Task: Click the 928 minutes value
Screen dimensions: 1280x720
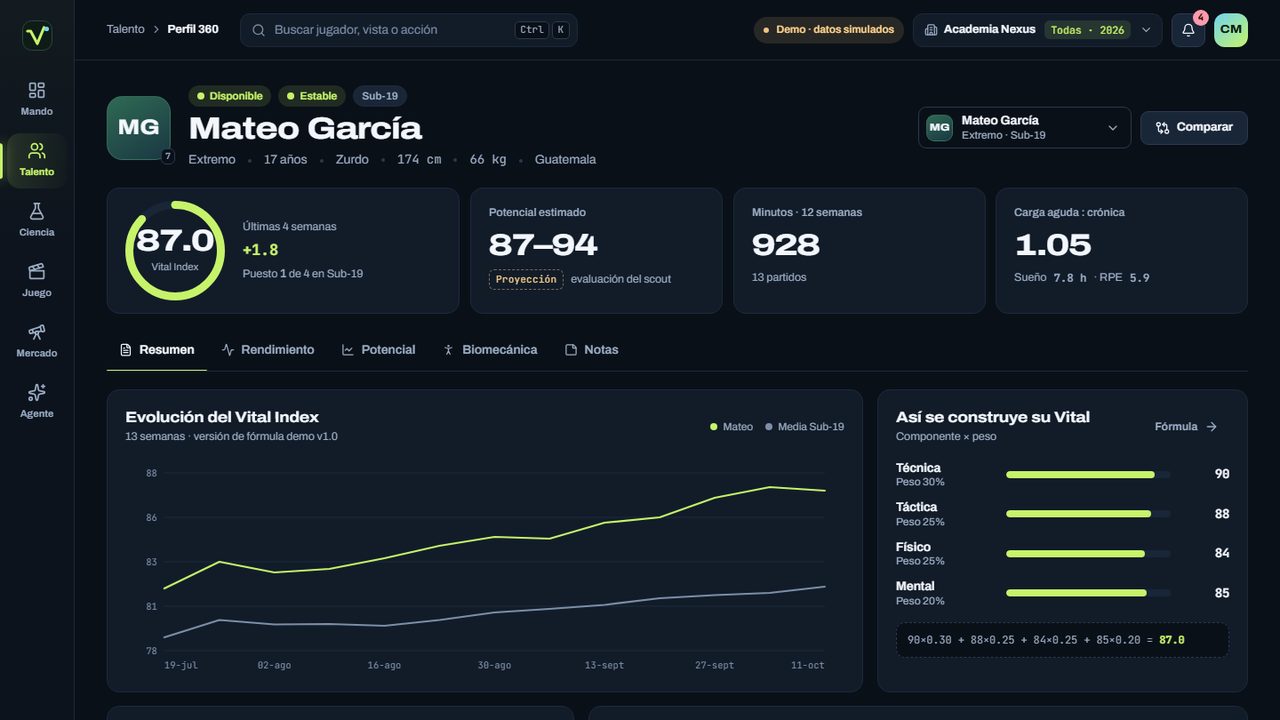Action: tap(786, 245)
